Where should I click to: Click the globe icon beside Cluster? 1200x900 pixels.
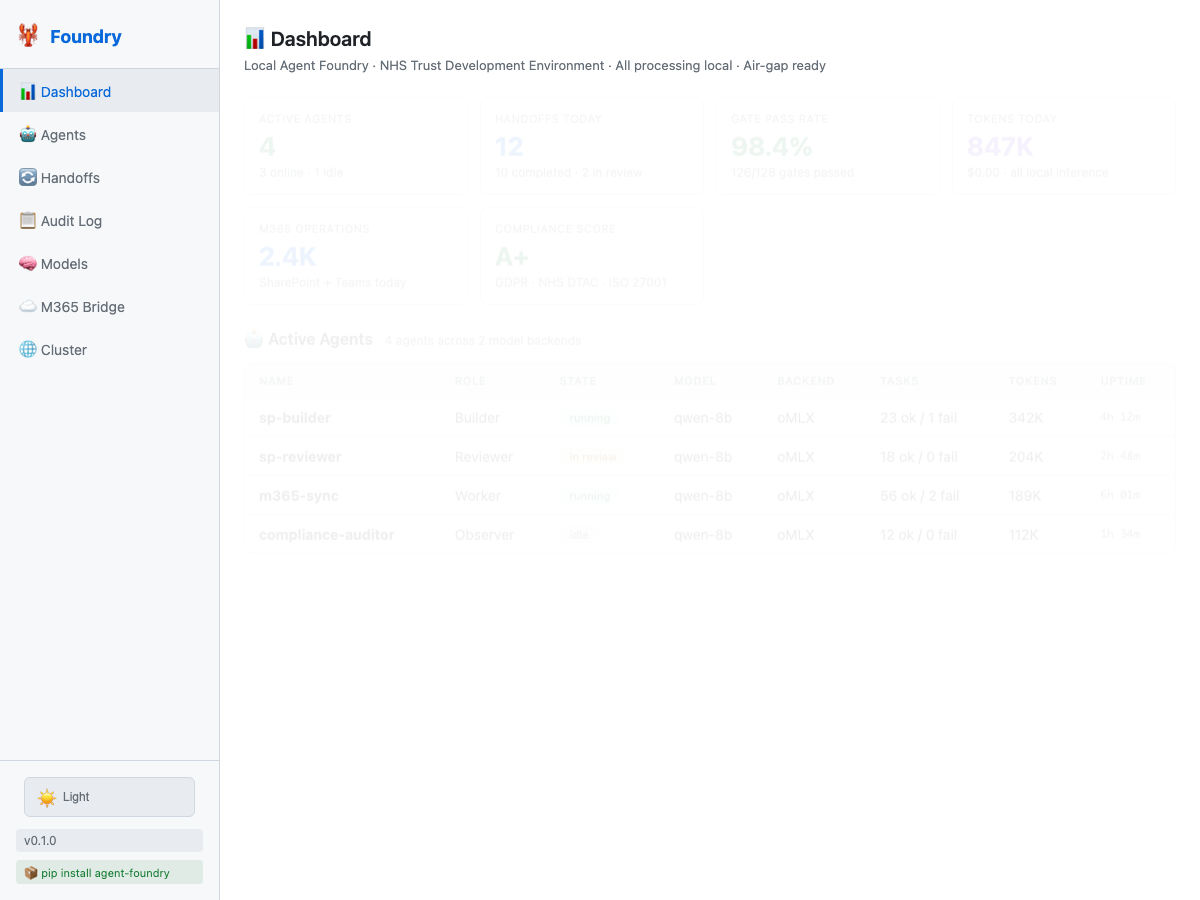coord(28,350)
